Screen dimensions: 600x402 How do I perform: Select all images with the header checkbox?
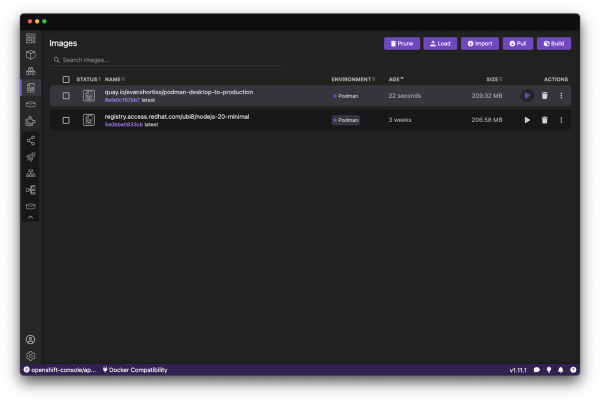pyautogui.click(x=66, y=79)
